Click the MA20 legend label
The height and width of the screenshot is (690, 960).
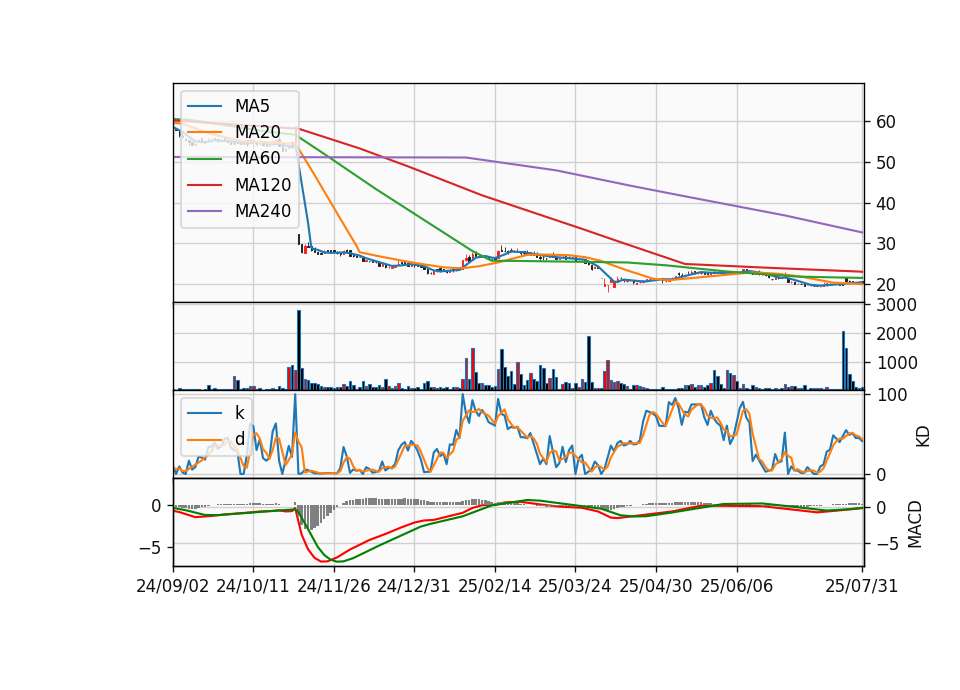[x=257, y=132]
